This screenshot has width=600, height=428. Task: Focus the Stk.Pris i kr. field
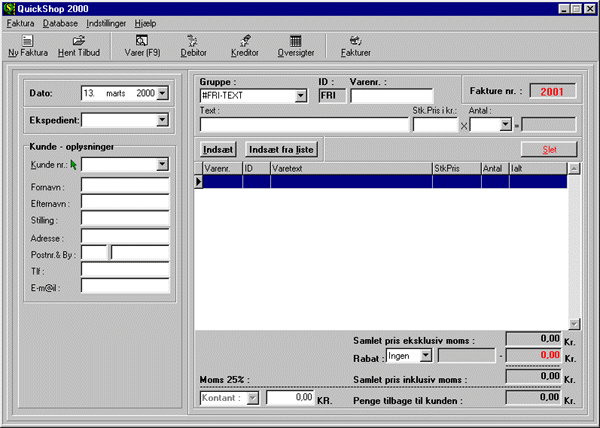pos(435,125)
